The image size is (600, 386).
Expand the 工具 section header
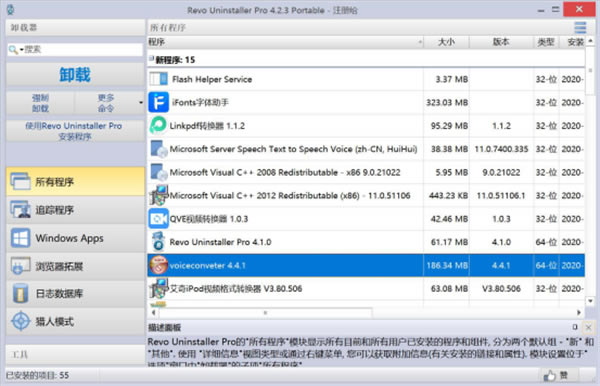click(75, 355)
